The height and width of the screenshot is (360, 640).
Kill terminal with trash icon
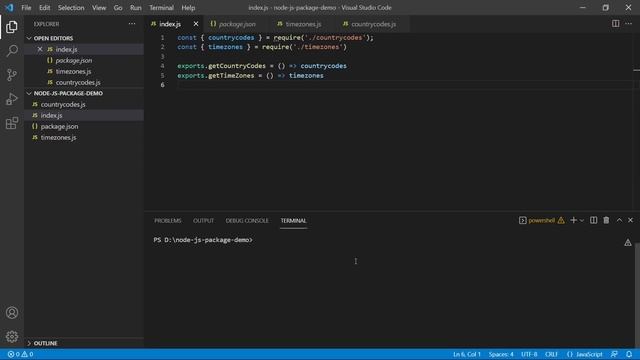point(606,220)
